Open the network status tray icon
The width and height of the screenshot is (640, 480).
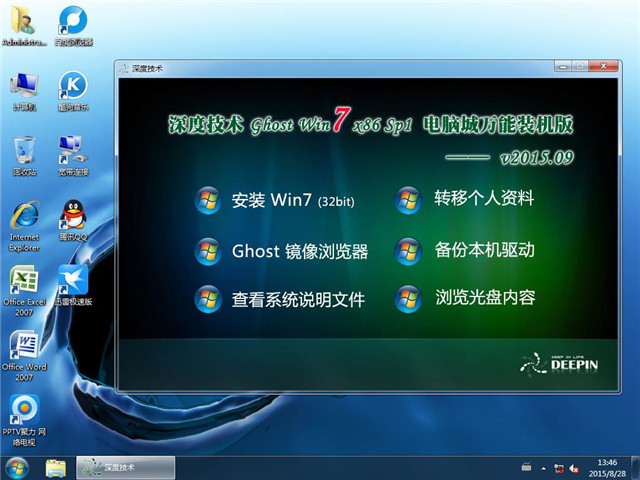pyautogui.click(x=559, y=469)
